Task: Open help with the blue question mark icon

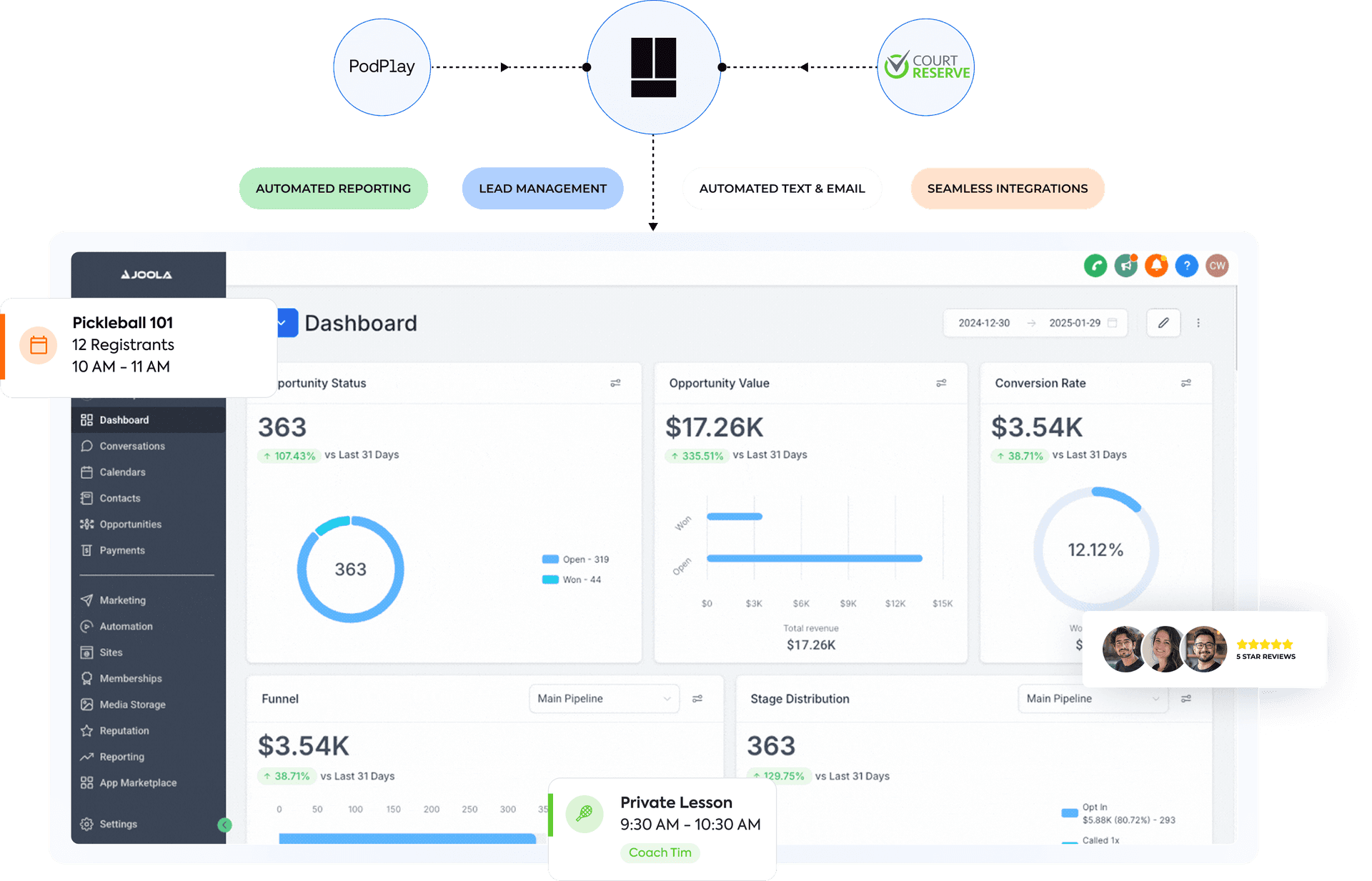Action: point(1187,265)
